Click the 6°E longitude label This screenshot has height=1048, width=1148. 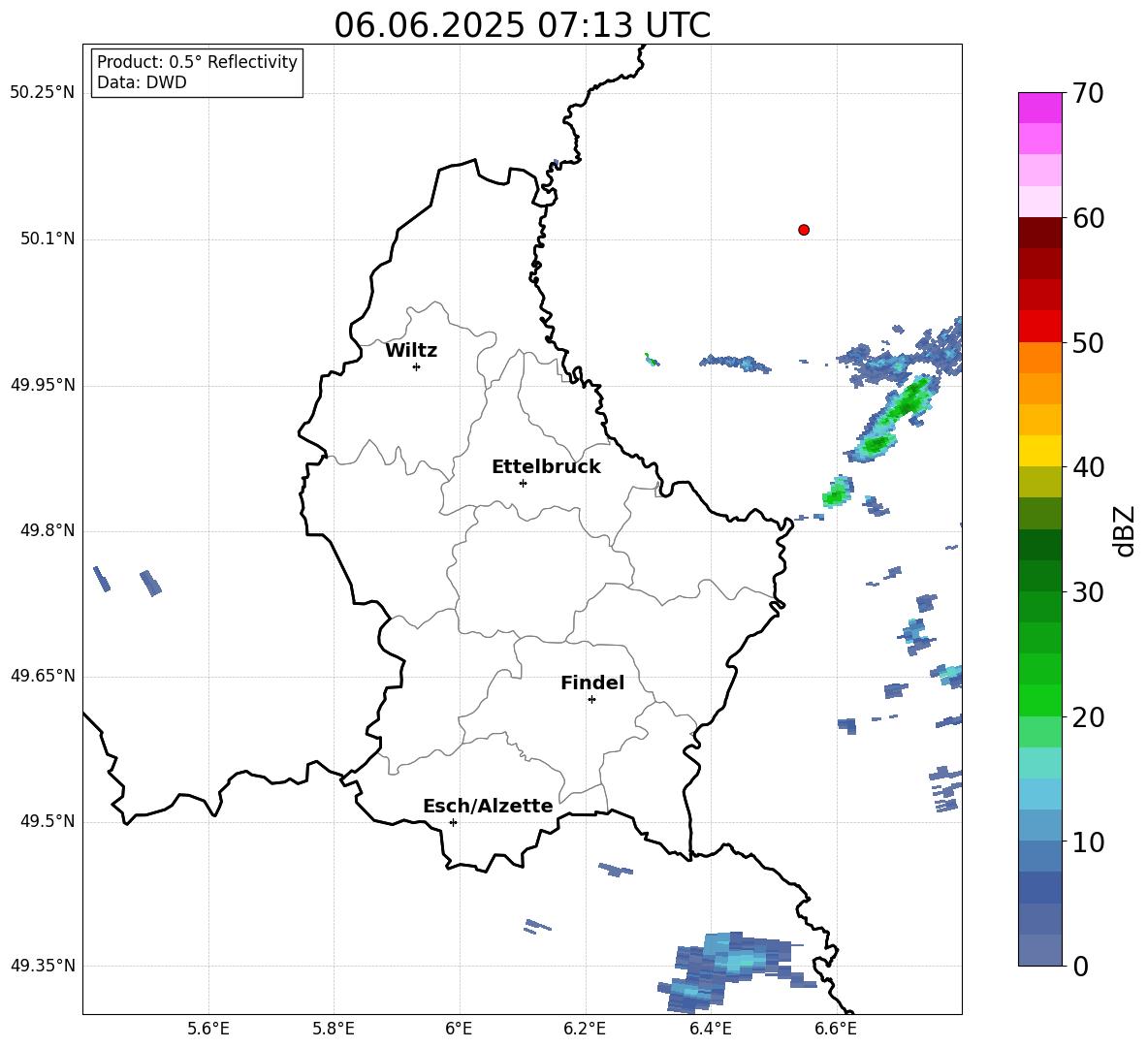(459, 1029)
